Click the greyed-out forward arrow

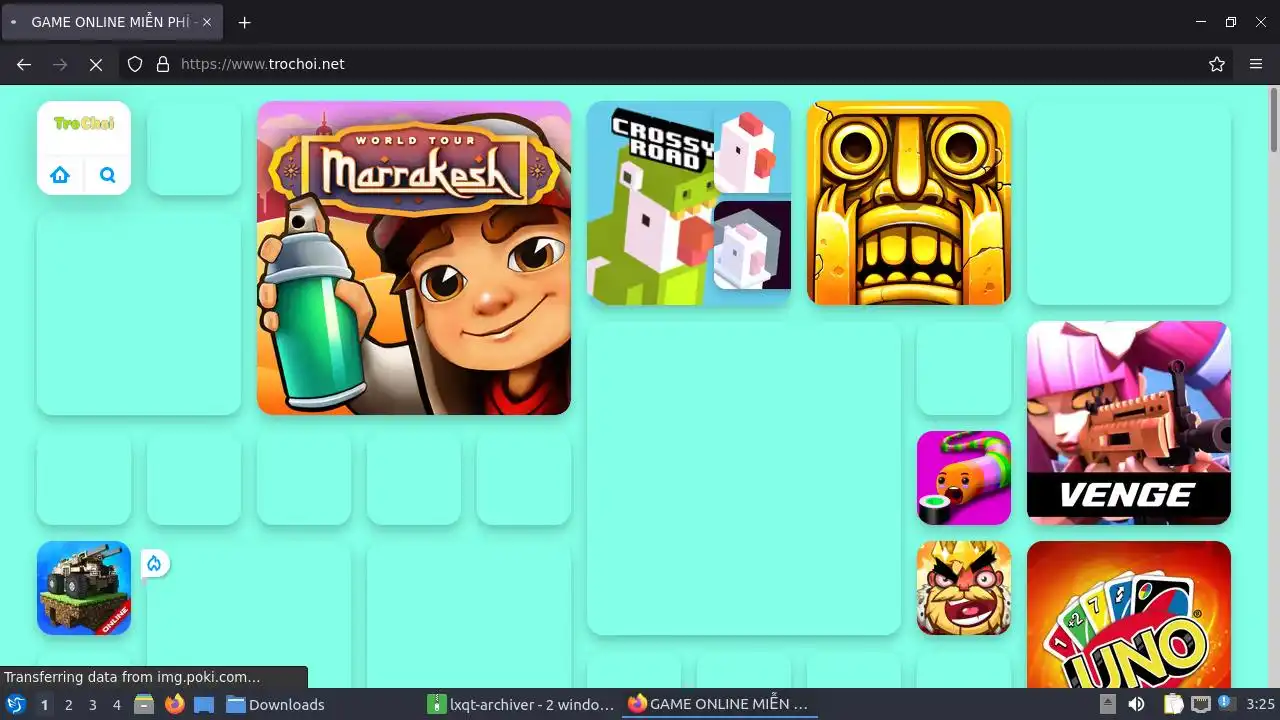click(60, 64)
